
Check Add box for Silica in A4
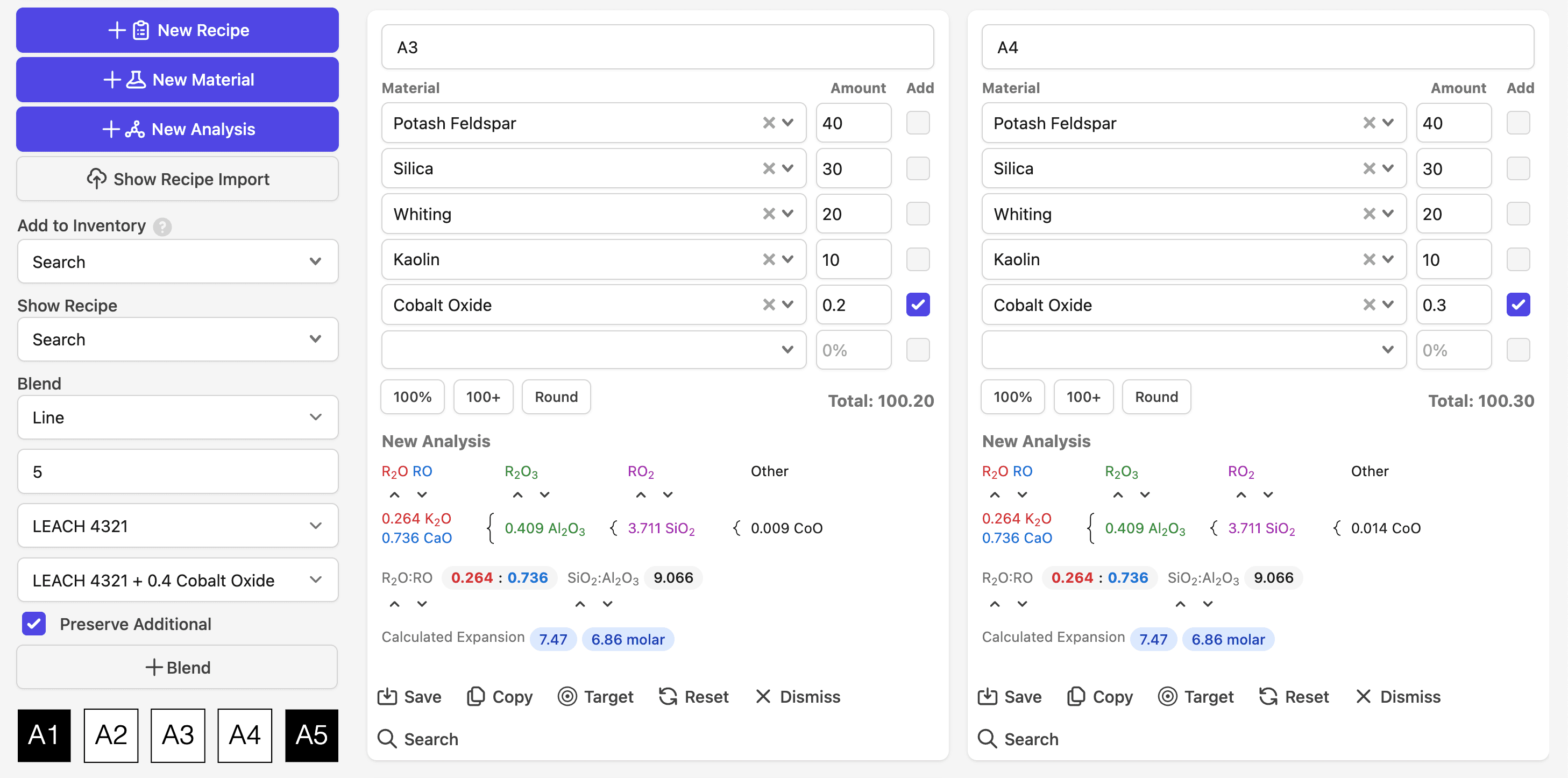[x=1517, y=168]
